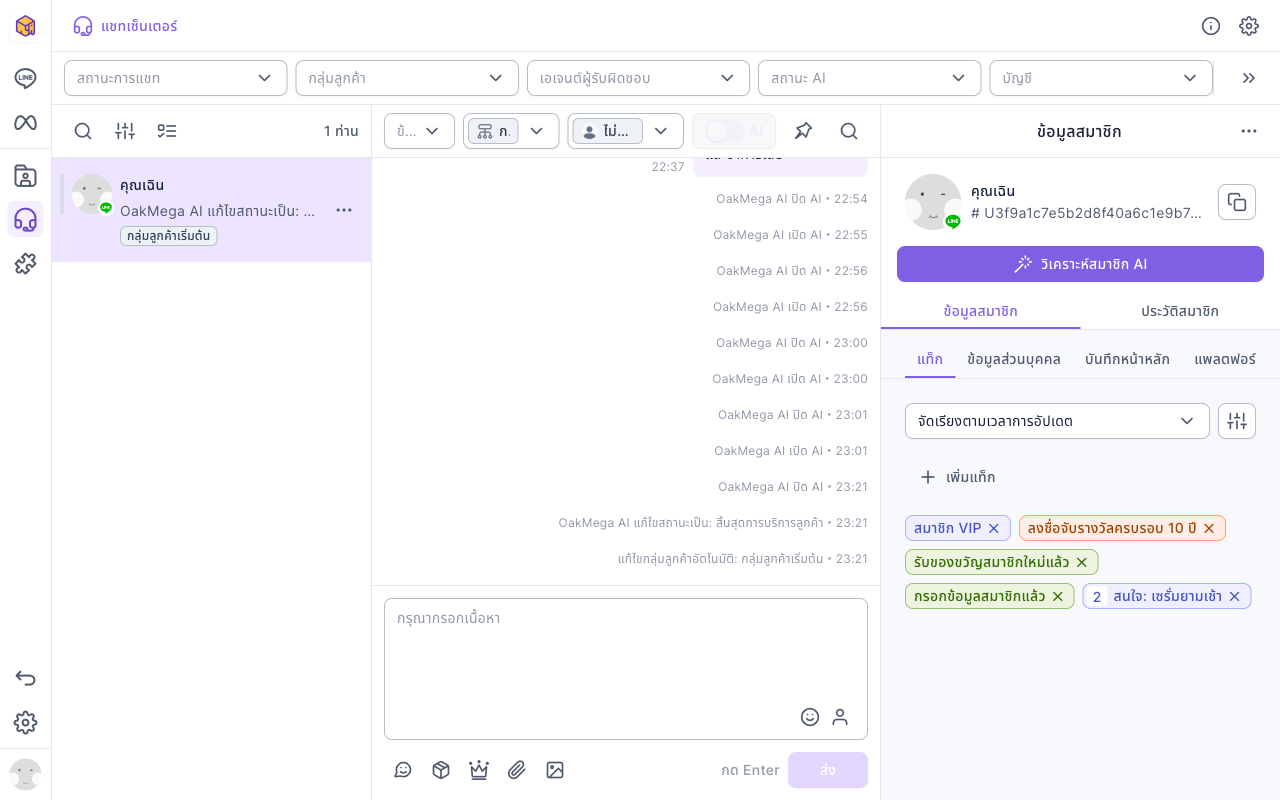The height and width of the screenshot is (800, 1280).
Task: Open chat list filter sliders
Action: (125, 131)
